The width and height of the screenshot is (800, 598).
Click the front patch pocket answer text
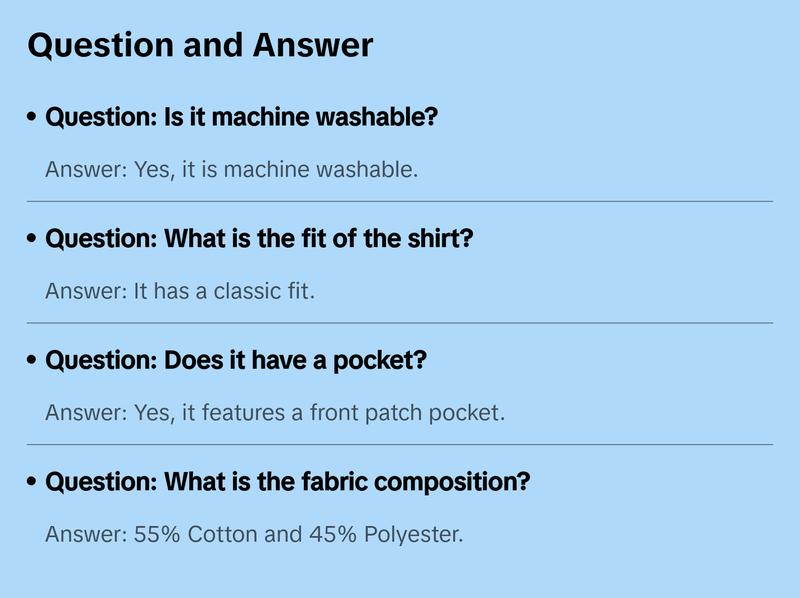coord(275,412)
